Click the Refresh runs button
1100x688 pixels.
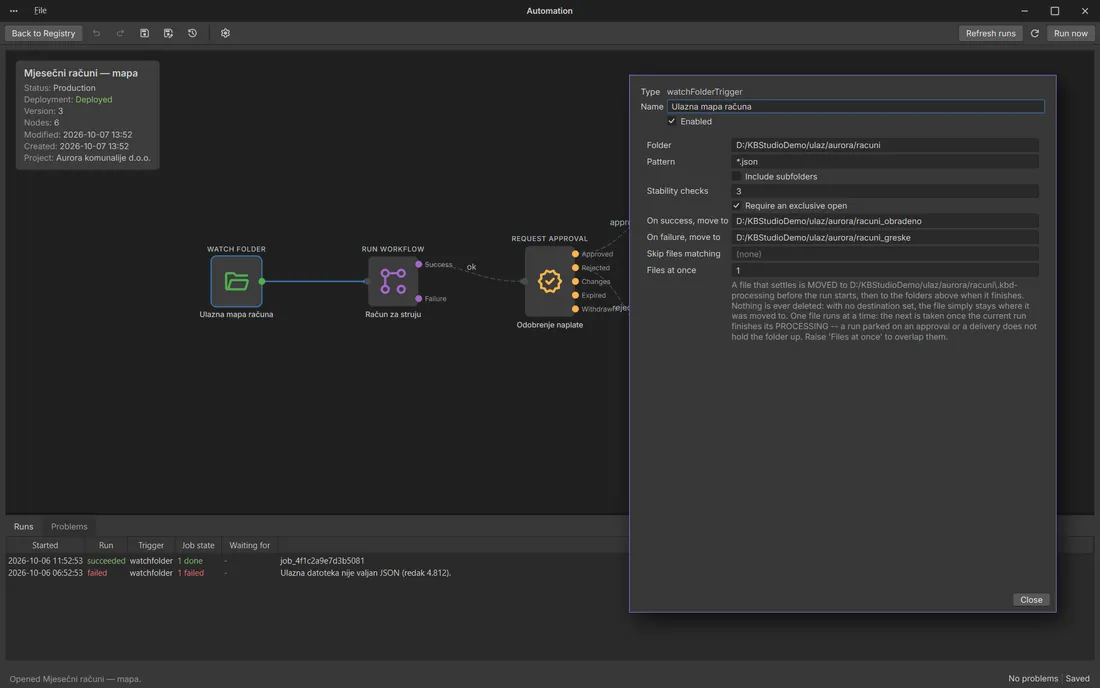click(991, 33)
